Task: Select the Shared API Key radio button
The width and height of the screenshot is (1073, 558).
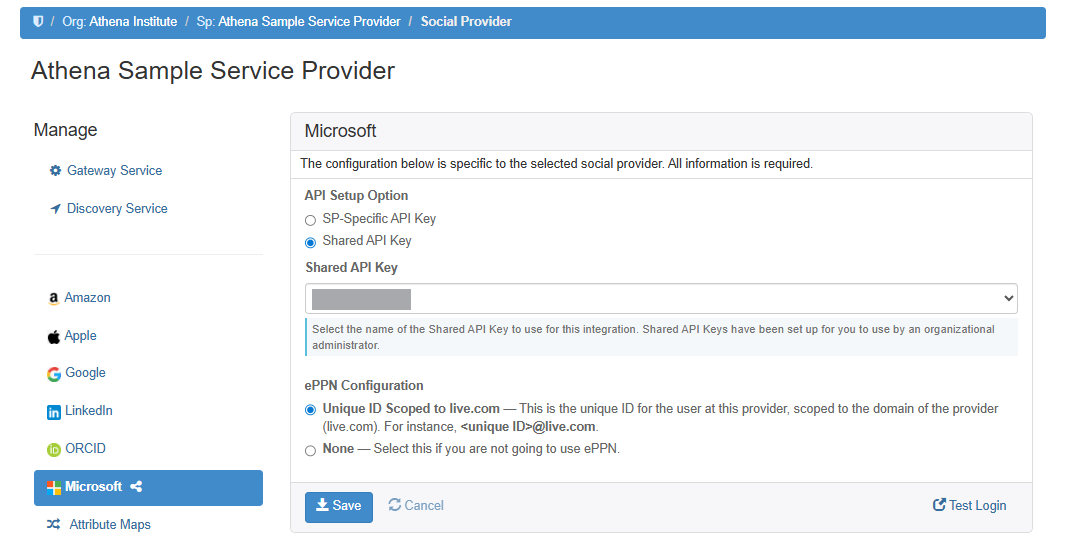Action: coord(310,242)
